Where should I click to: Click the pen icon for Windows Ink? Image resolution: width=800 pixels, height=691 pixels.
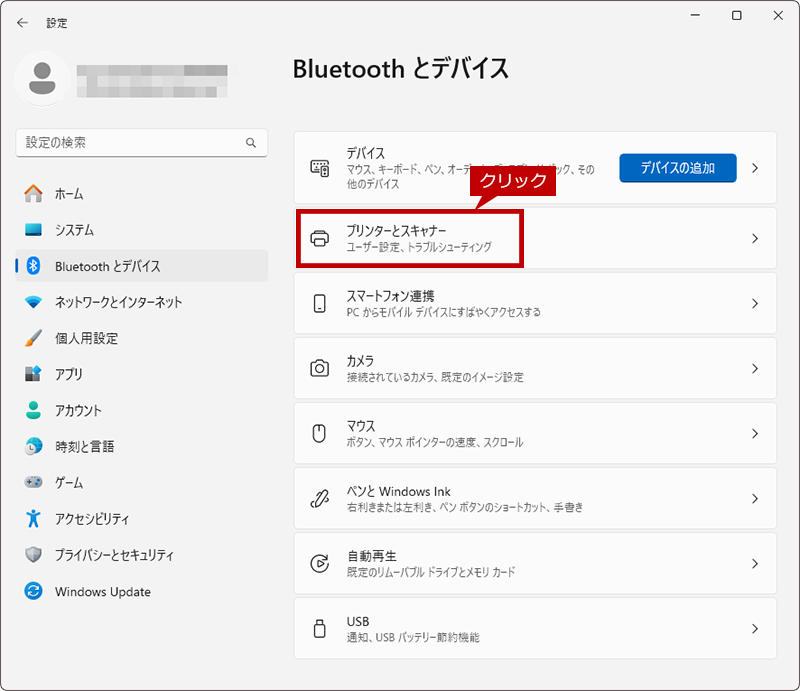coord(320,499)
